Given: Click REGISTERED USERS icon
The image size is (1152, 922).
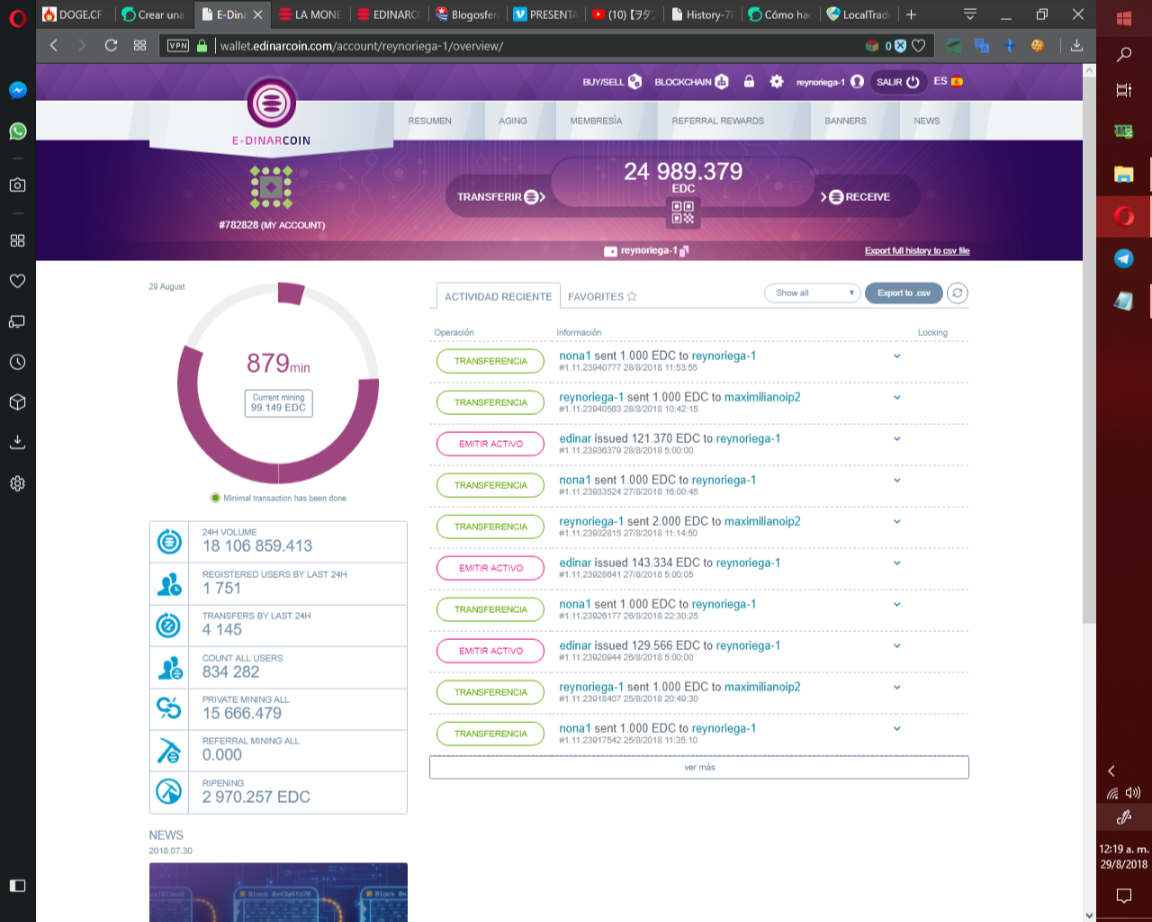Looking at the screenshot, I should click(x=169, y=584).
